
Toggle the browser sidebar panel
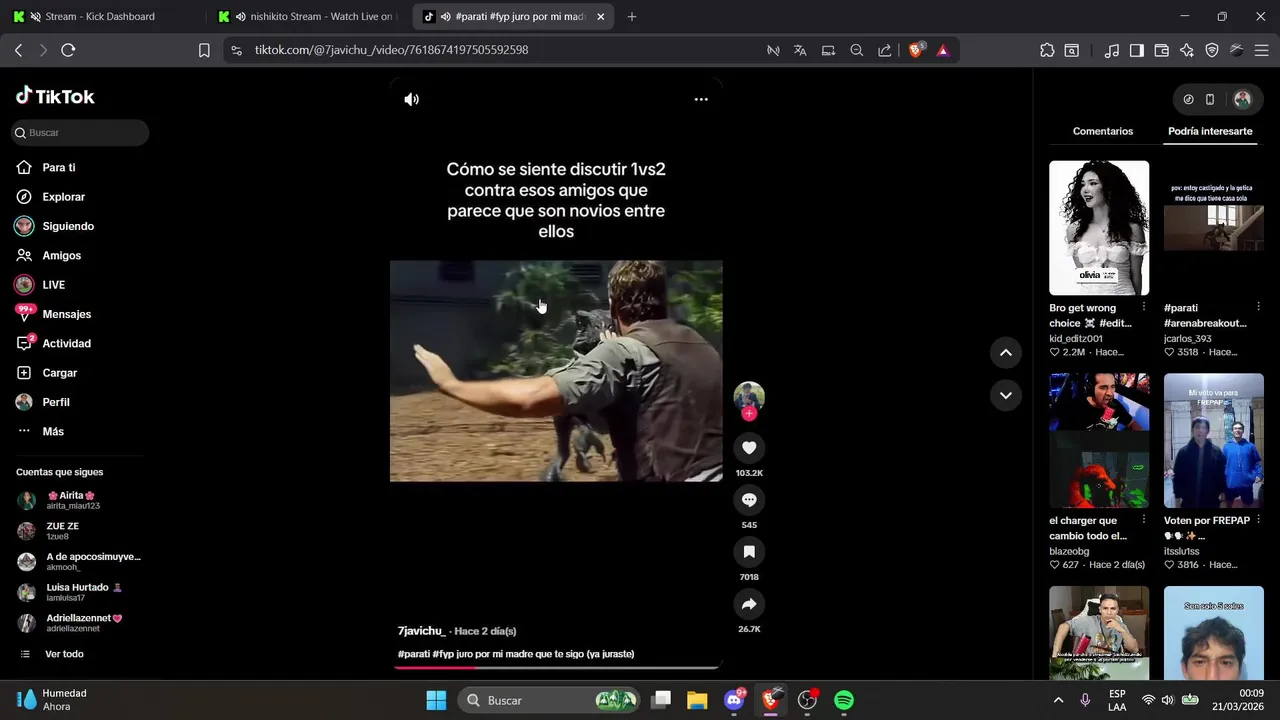coord(1136,50)
